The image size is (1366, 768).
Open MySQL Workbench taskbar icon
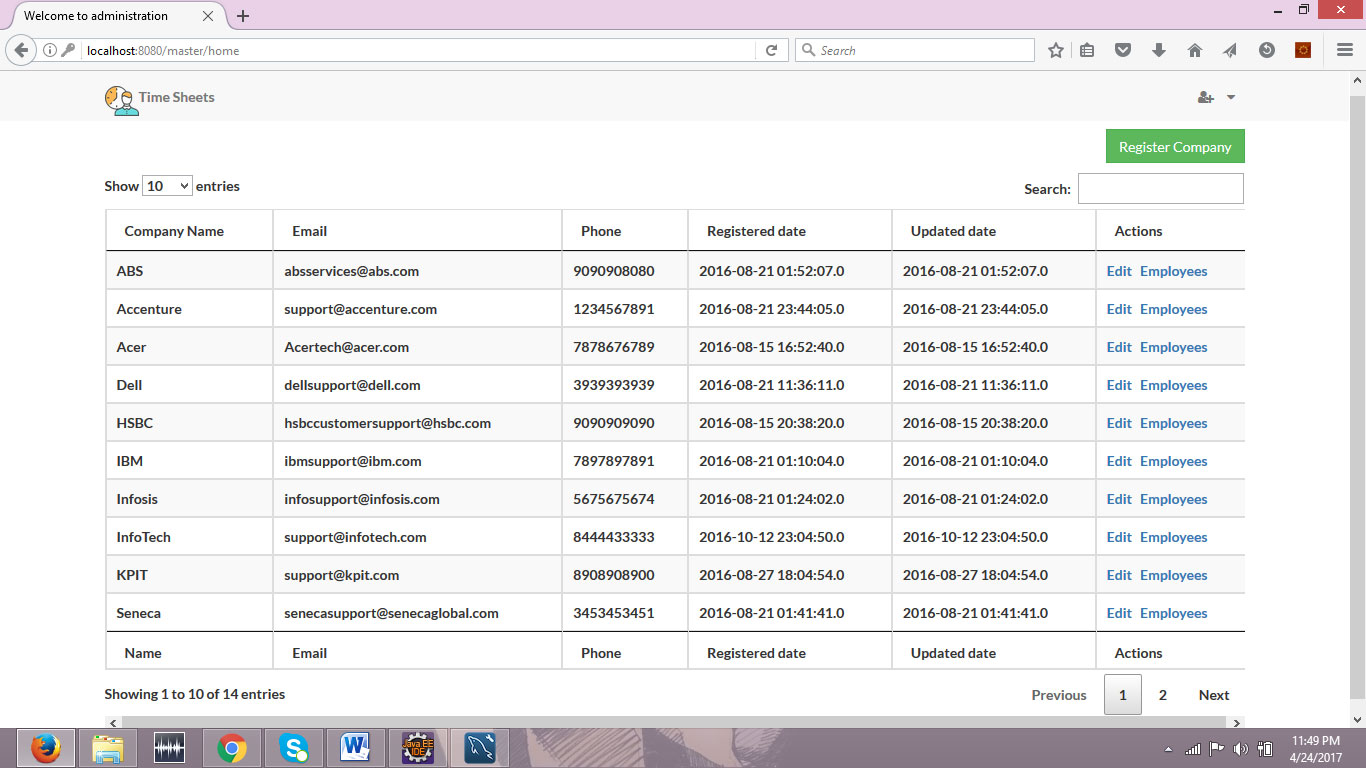coord(480,748)
